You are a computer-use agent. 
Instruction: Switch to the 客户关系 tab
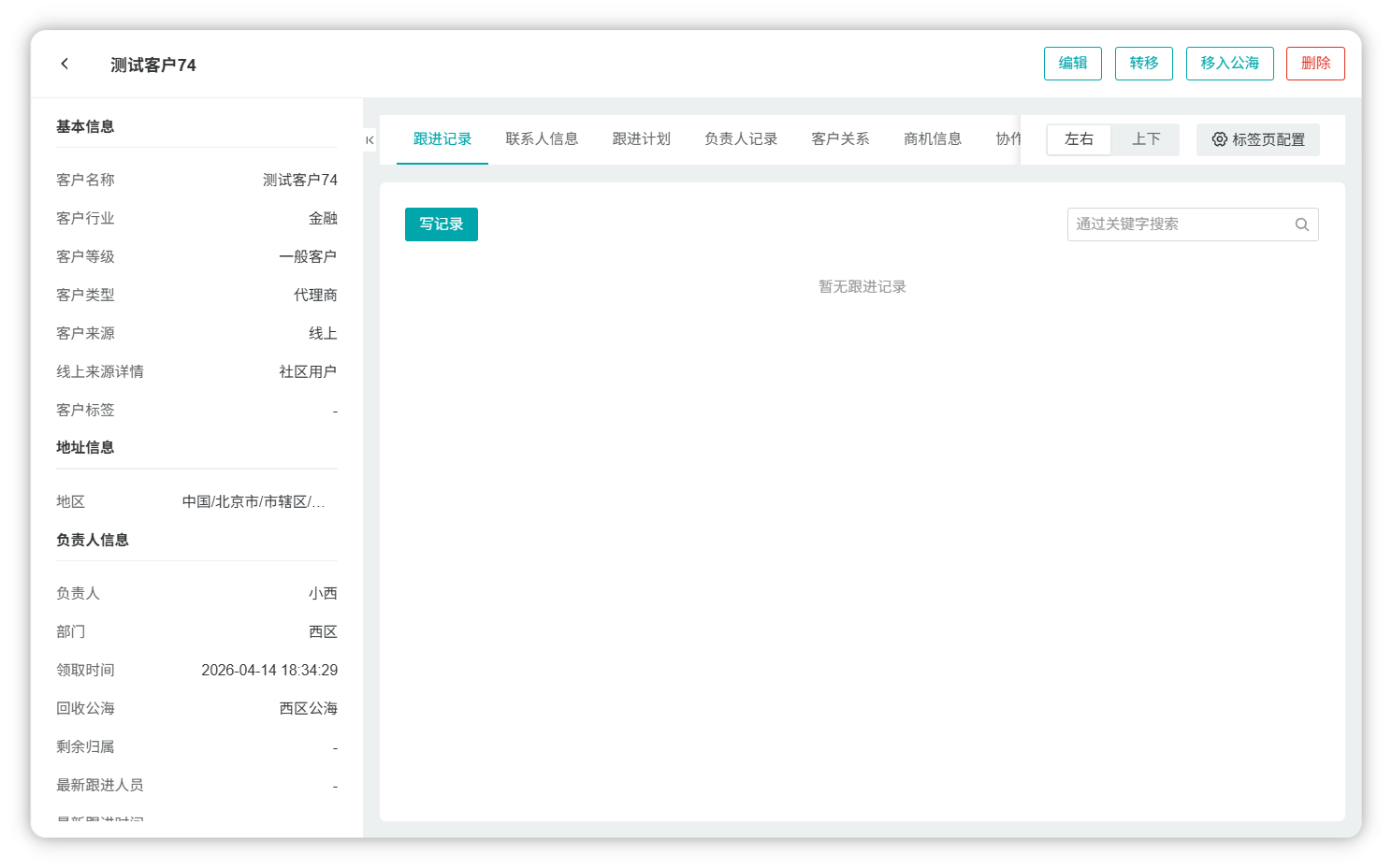840,139
